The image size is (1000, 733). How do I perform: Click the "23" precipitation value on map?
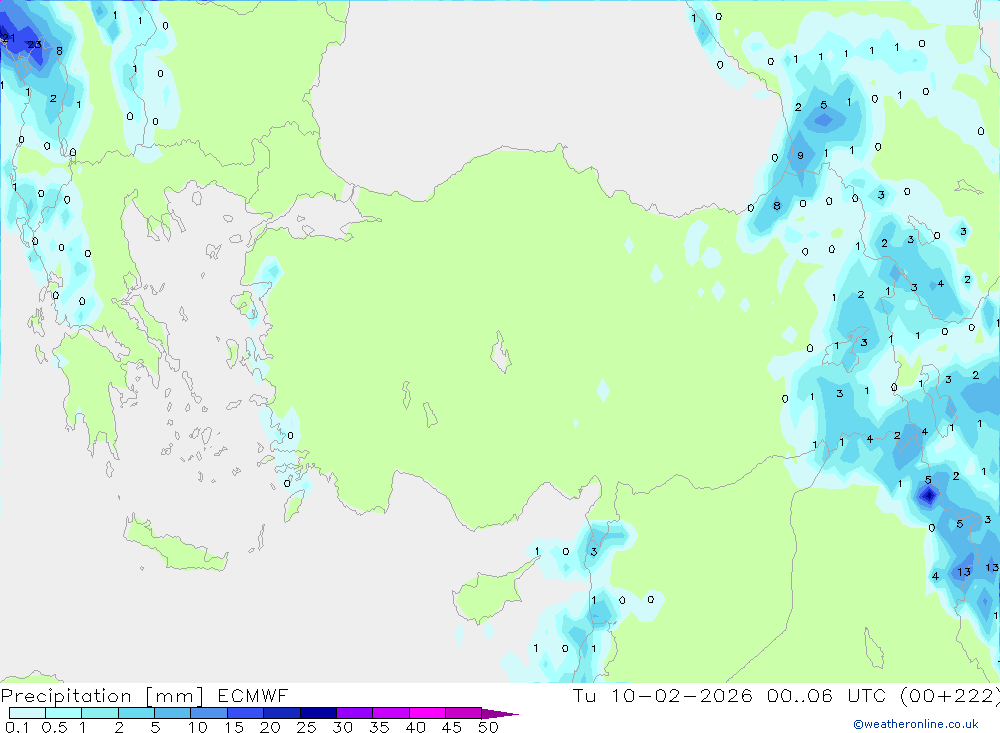[34, 45]
